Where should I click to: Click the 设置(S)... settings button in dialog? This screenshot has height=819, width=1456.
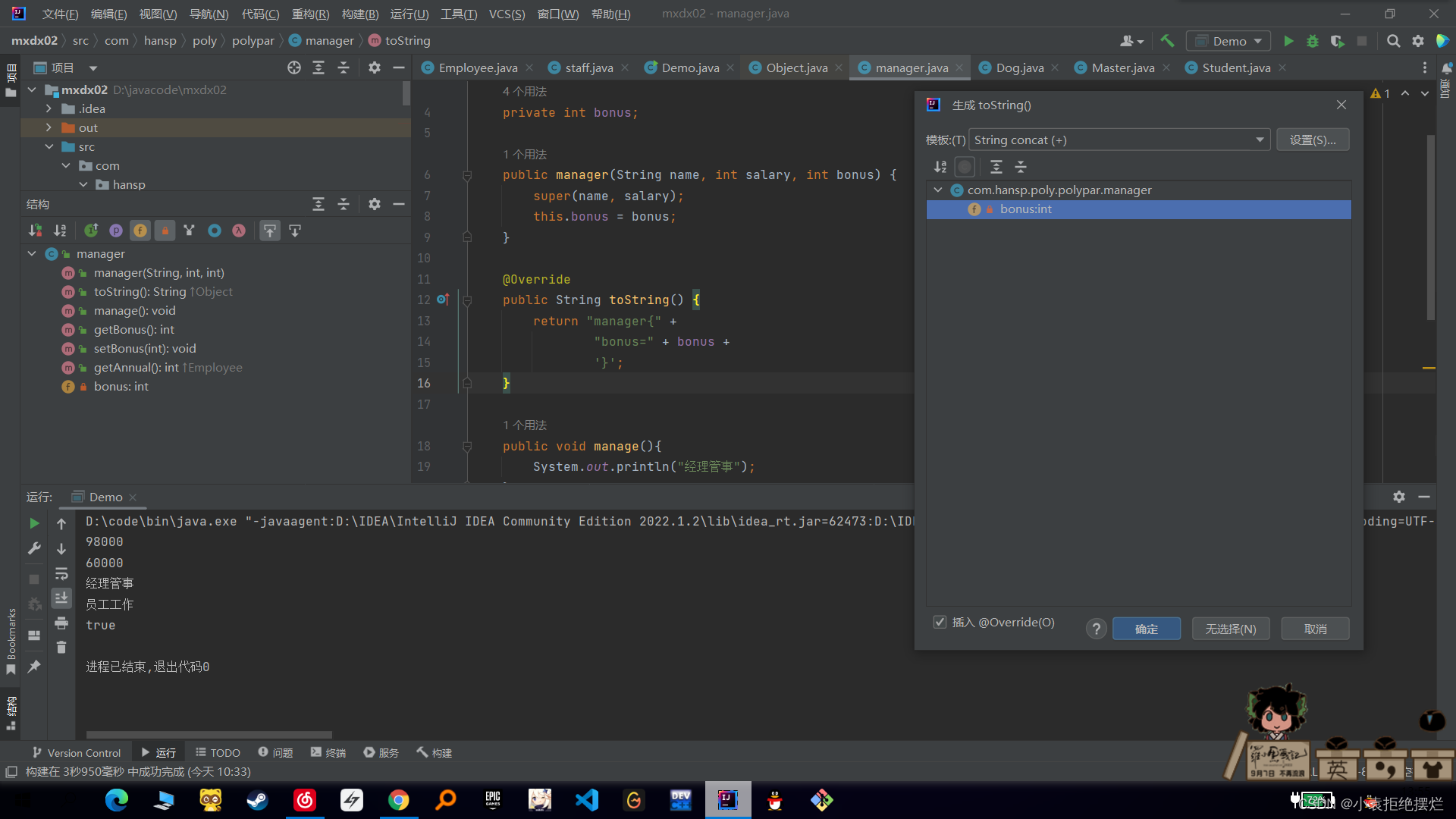[1312, 140]
